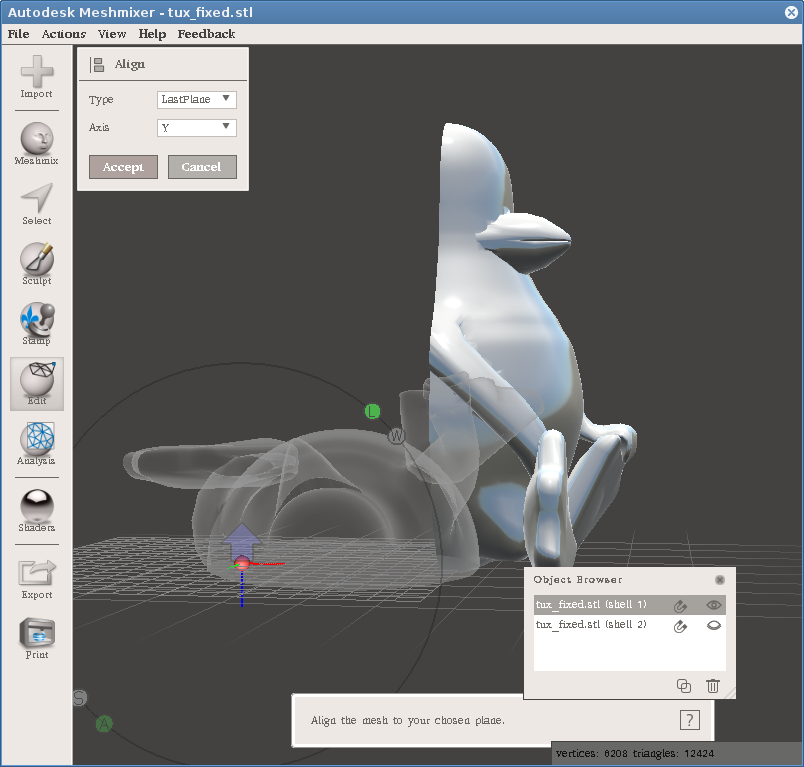Show tux_fixed.stl shell 2 with eye icon
Screen dimensions: 804x767
coord(714,625)
